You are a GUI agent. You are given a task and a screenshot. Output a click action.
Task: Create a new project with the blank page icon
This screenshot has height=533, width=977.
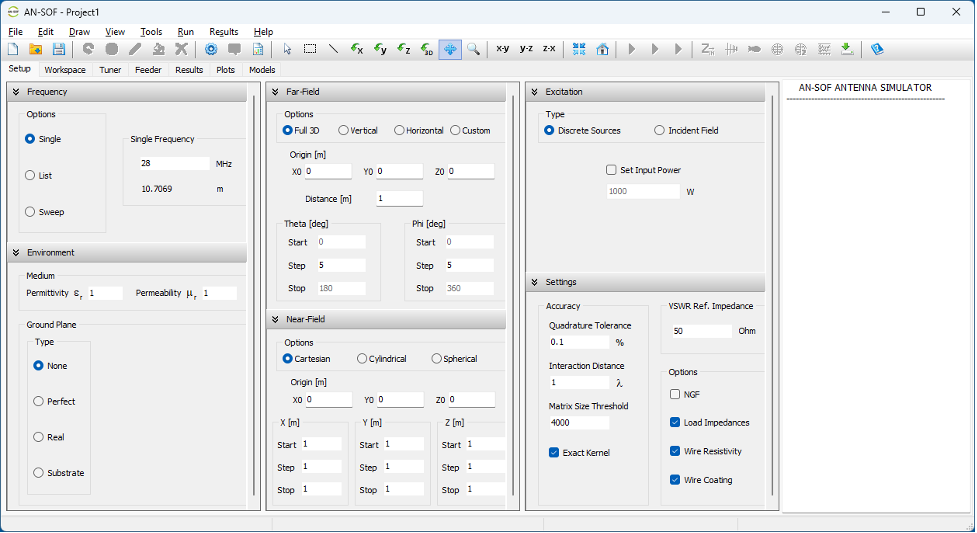coord(12,49)
